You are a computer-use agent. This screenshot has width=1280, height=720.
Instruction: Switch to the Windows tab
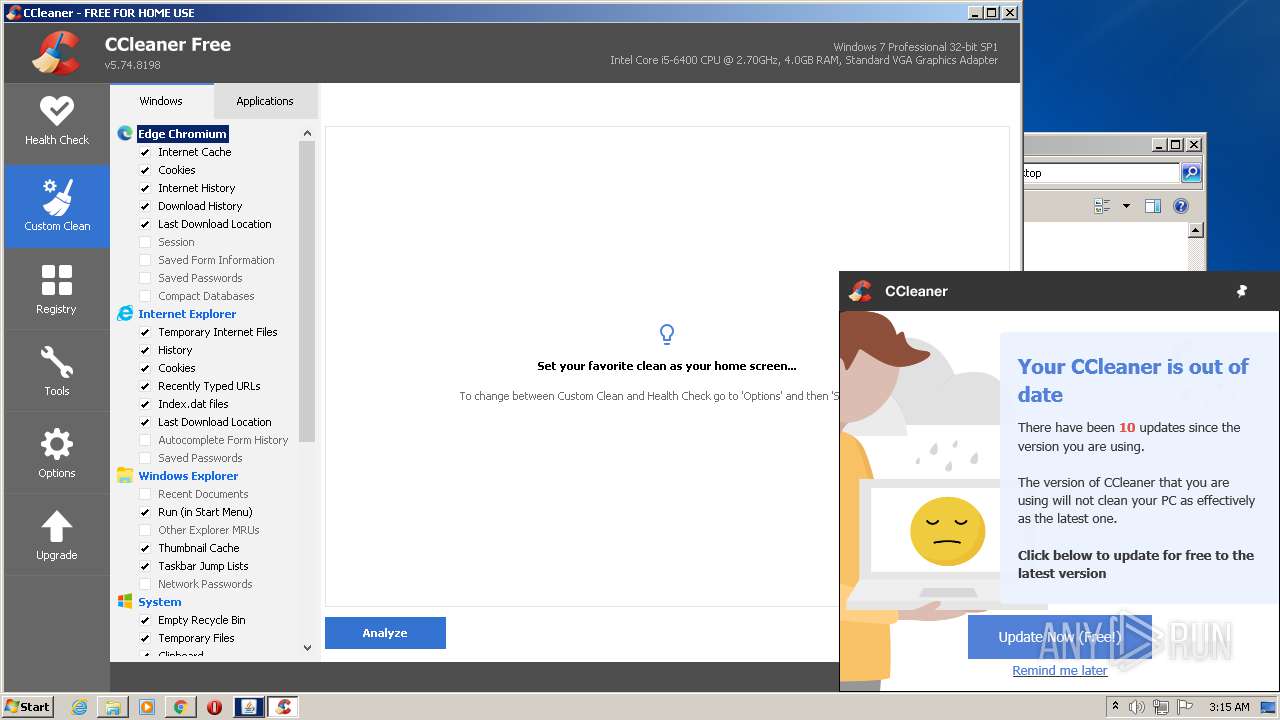point(161,101)
